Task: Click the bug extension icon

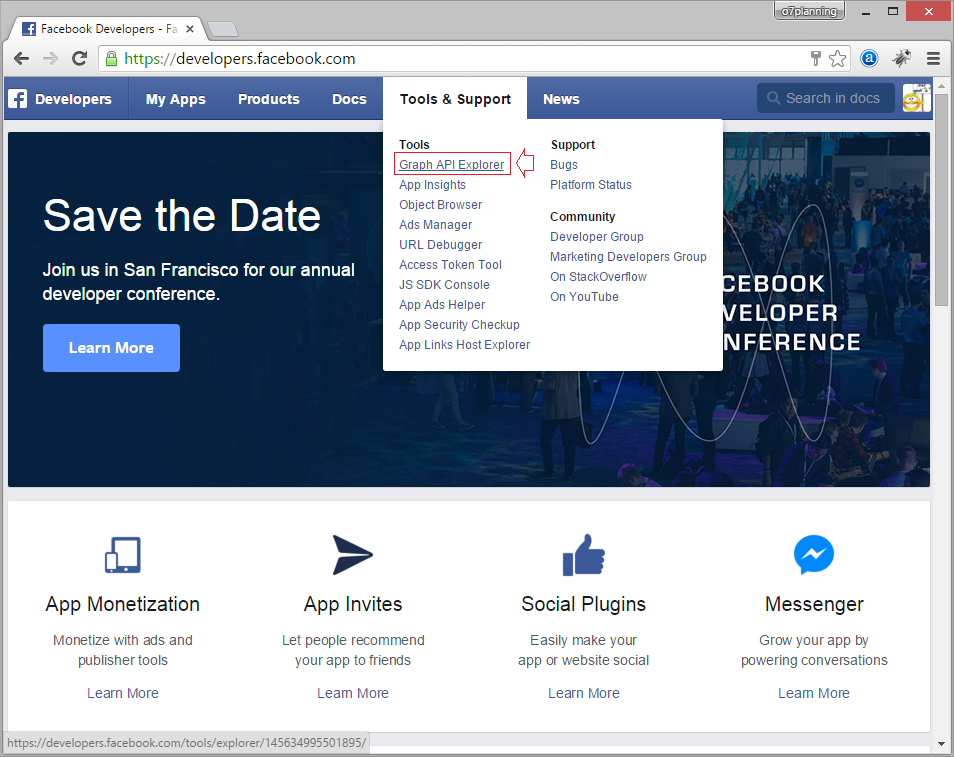Action: 902,58
